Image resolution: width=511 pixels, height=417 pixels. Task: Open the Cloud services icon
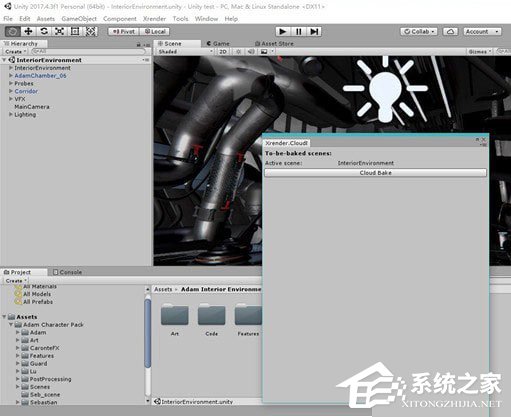click(x=450, y=32)
